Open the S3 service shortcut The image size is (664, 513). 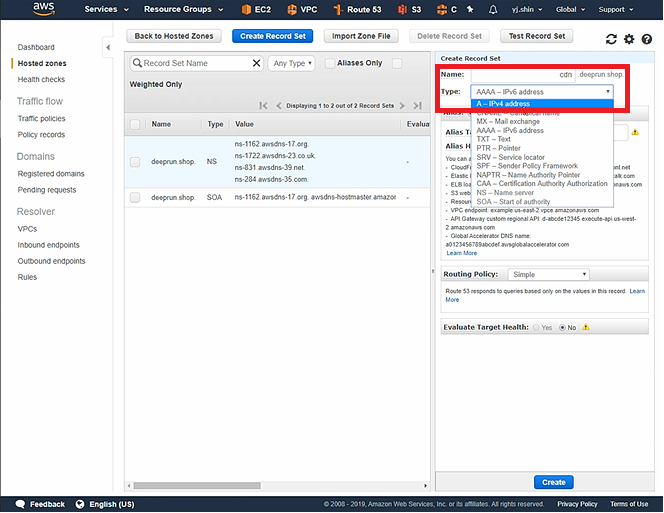tap(409, 9)
